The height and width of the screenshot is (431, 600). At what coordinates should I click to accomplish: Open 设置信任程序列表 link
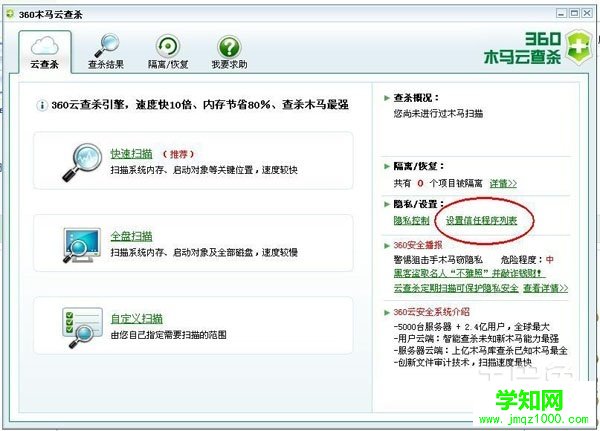tap(481, 220)
